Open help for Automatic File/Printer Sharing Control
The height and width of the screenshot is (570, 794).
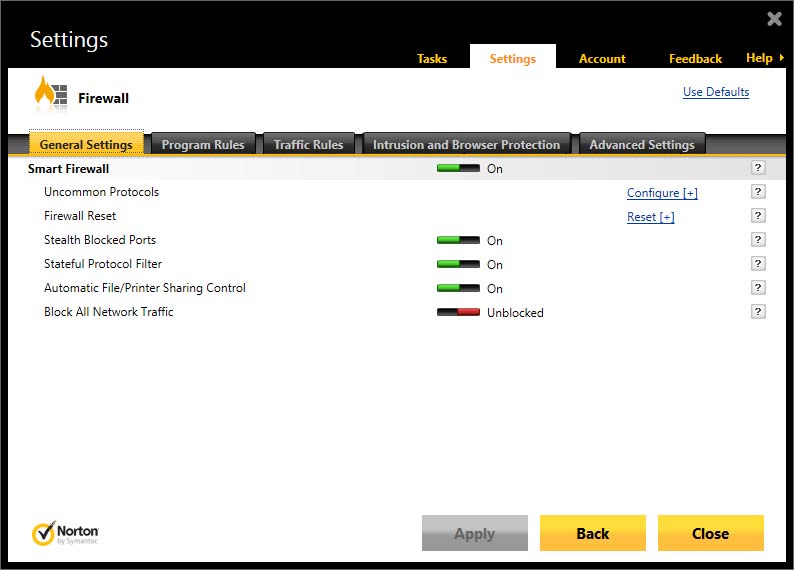(x=758, y=288)
